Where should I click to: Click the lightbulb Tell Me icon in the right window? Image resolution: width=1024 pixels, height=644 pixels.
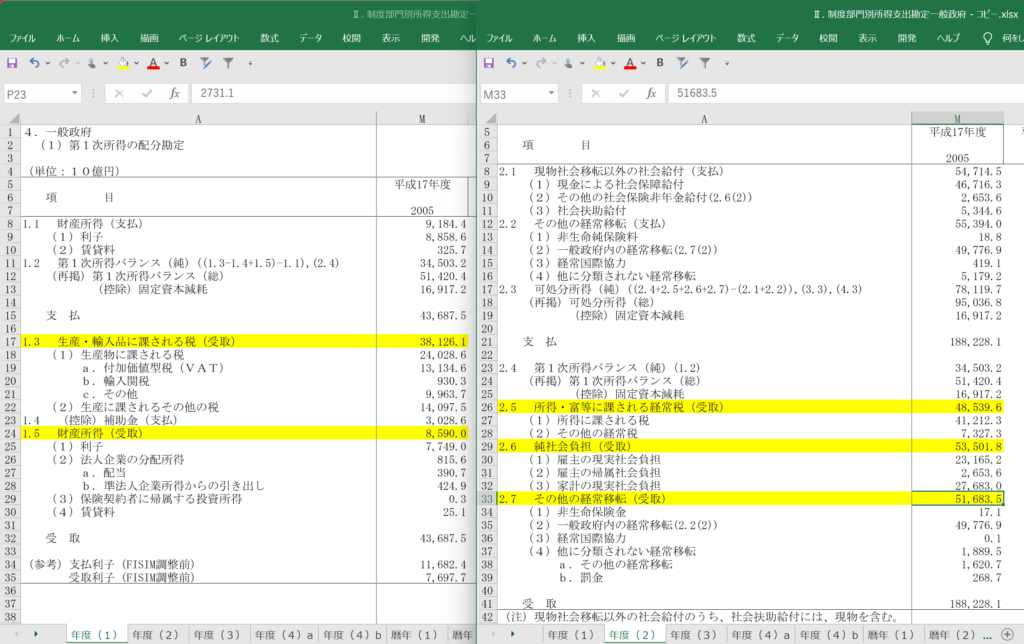[x=988, y=38]
